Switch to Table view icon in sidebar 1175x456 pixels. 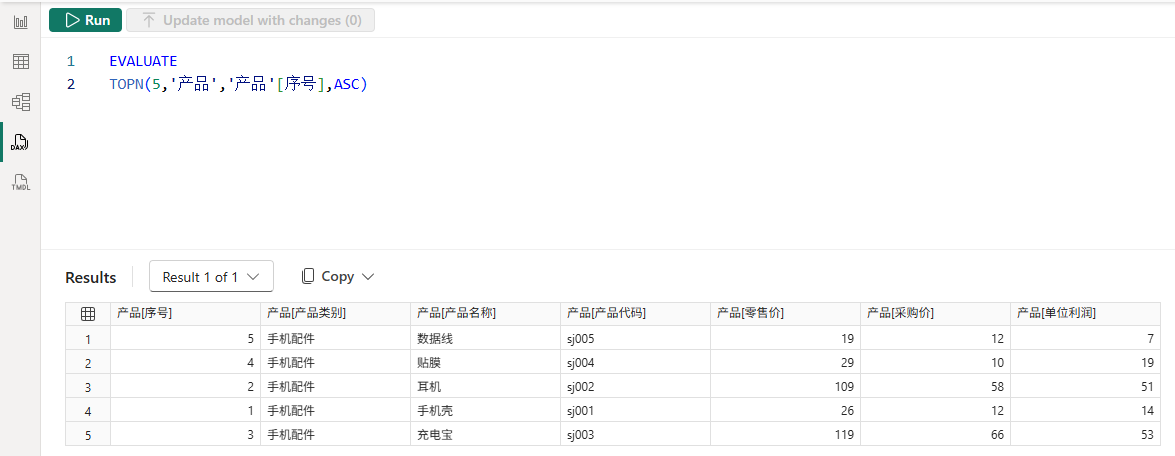20,61
